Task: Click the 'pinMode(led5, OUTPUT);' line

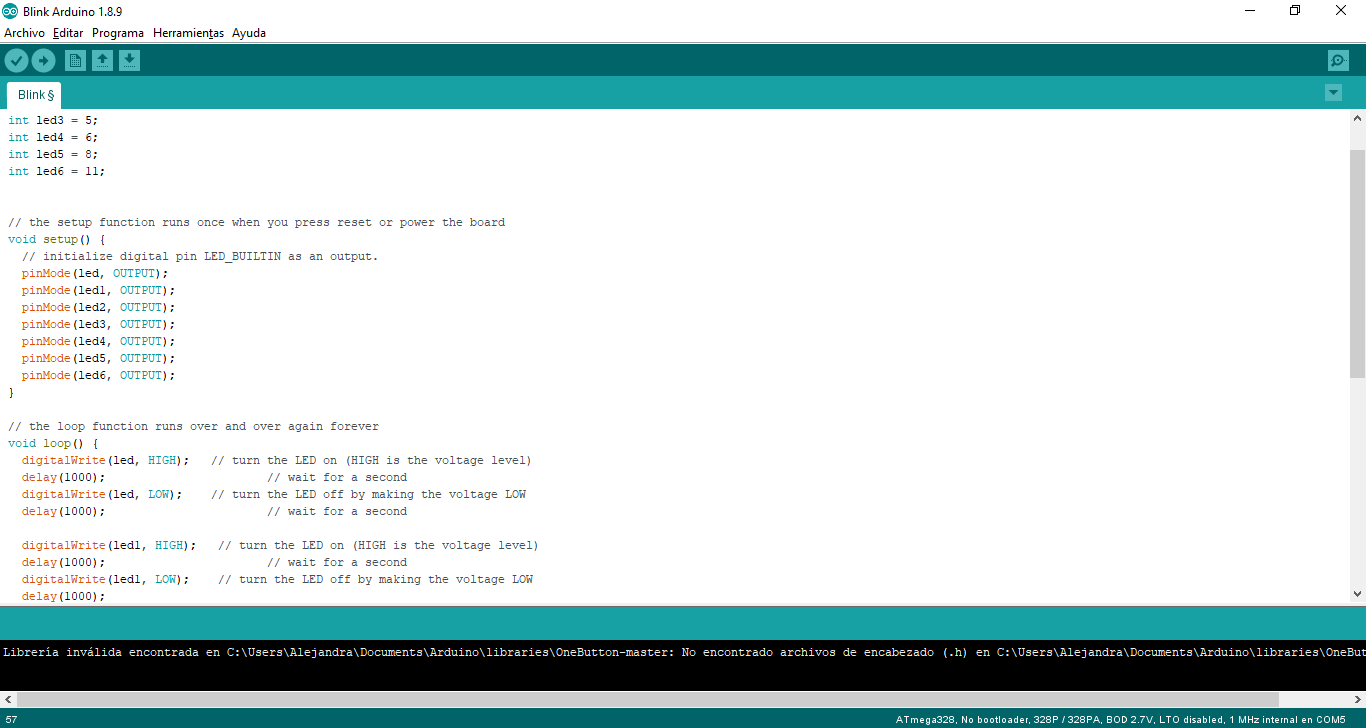Action: (98, 358)
